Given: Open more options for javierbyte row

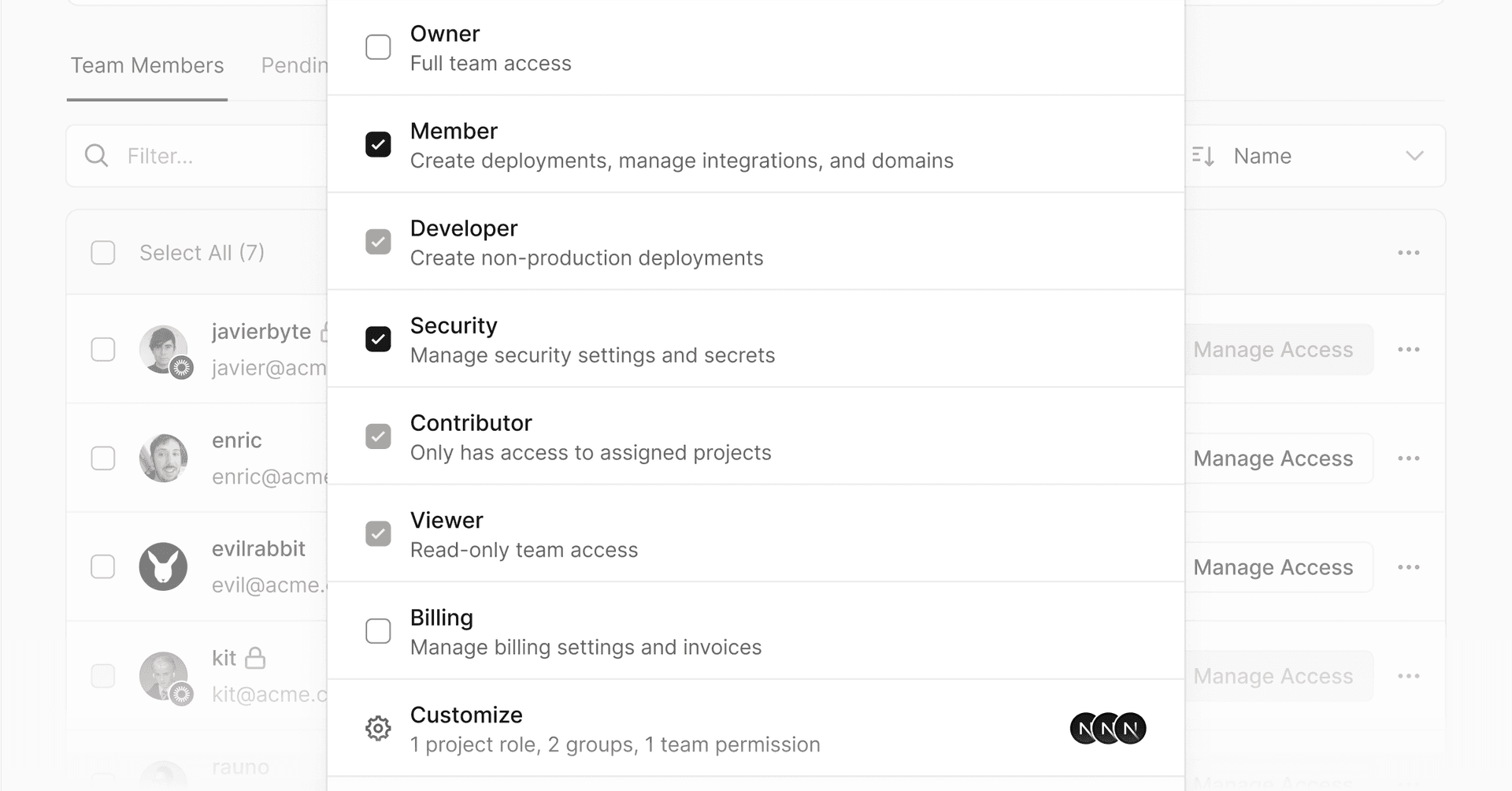Looking at the screenshot, I should [1408, 350].
